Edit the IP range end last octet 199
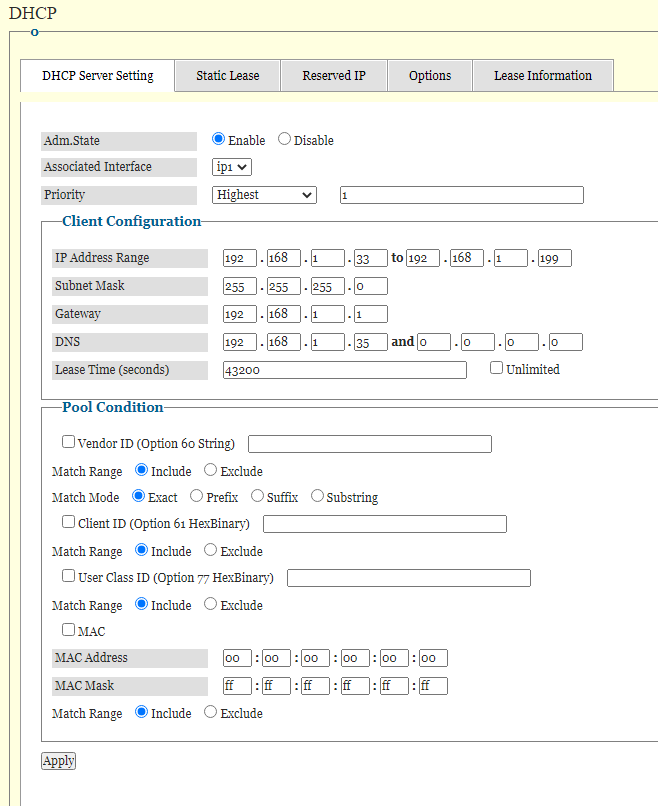 click(555, 258)
